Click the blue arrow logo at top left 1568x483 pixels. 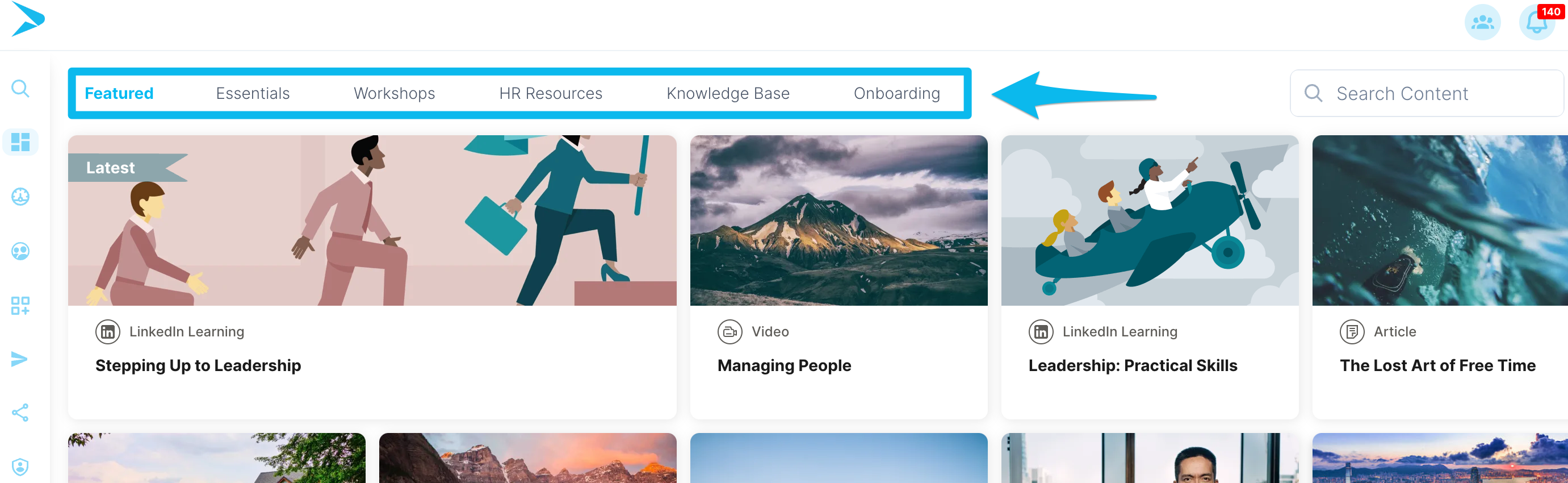point(27,19)
